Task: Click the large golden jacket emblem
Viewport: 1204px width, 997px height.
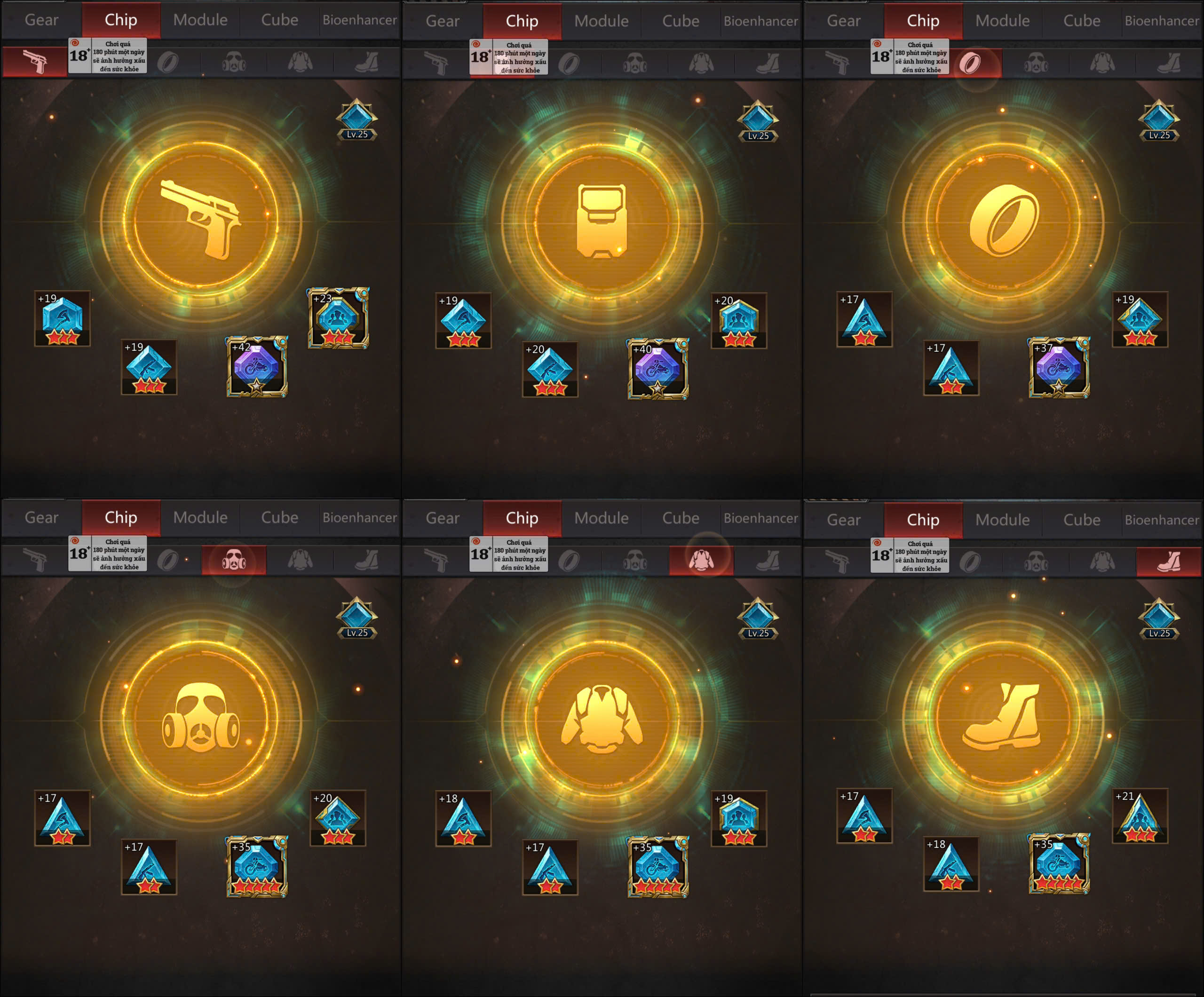Action: click(x=602, y=719)
